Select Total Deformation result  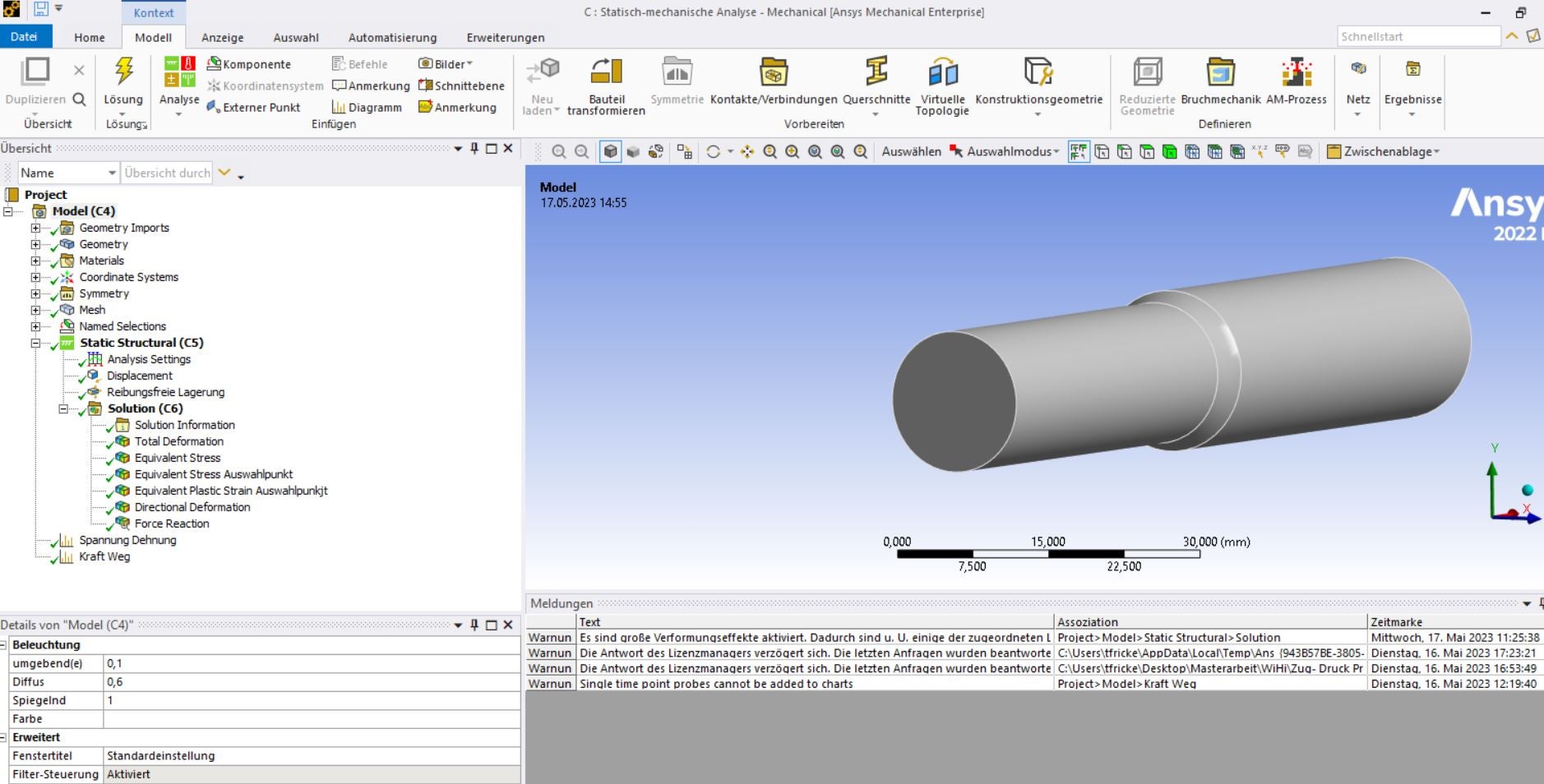tap(179, 441)
